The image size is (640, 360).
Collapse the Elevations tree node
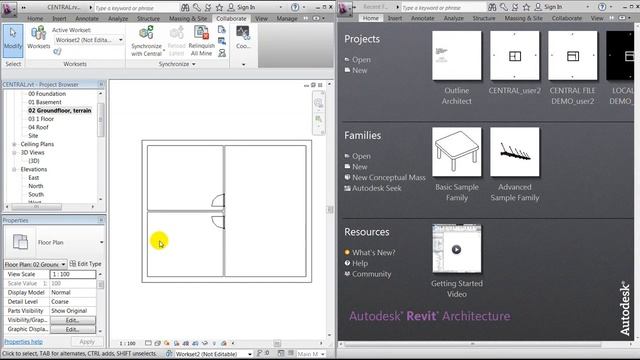pyautogui.click(x=14, y=169)
